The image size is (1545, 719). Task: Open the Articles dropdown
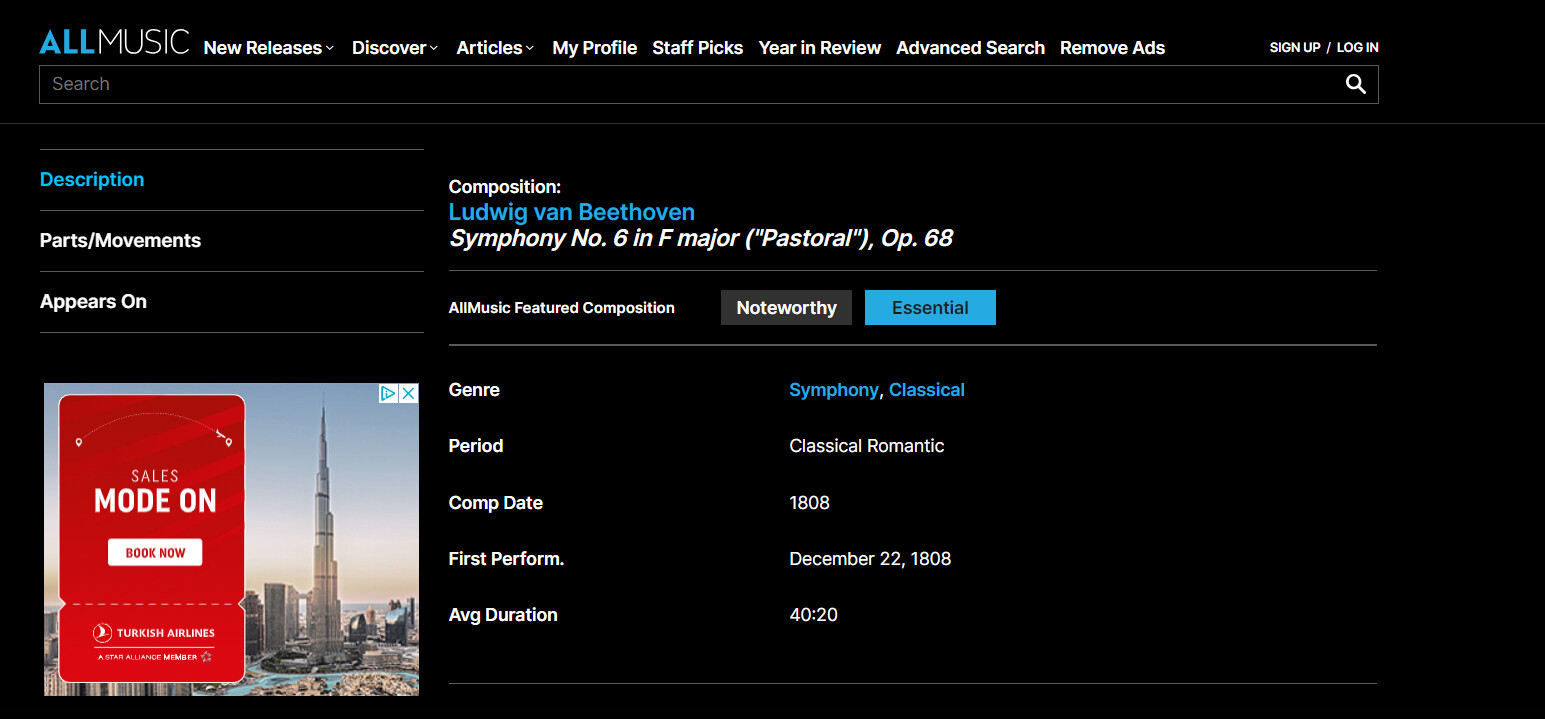495,47
